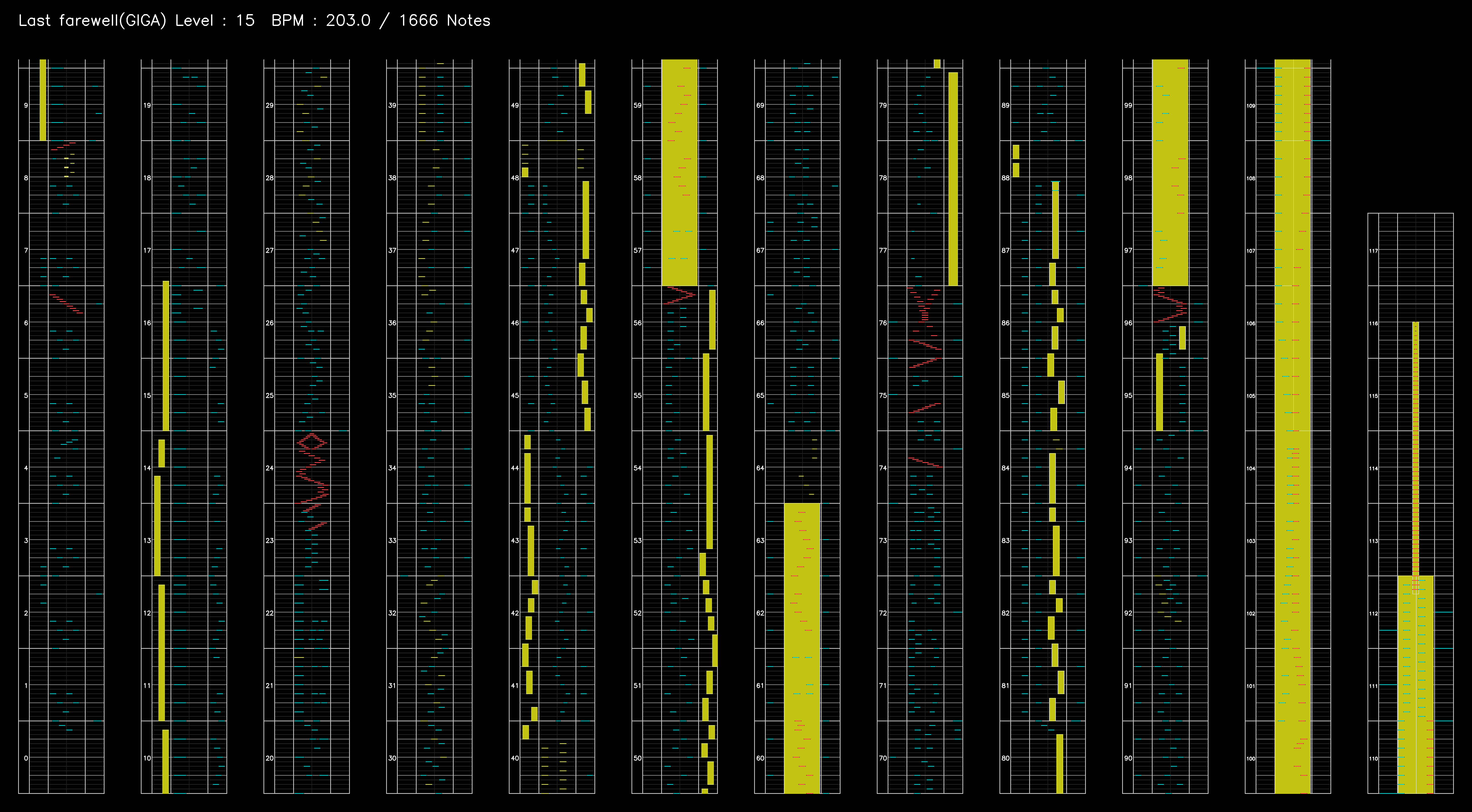Click the yellow long note in measure 15

click(x=166, y=355)
